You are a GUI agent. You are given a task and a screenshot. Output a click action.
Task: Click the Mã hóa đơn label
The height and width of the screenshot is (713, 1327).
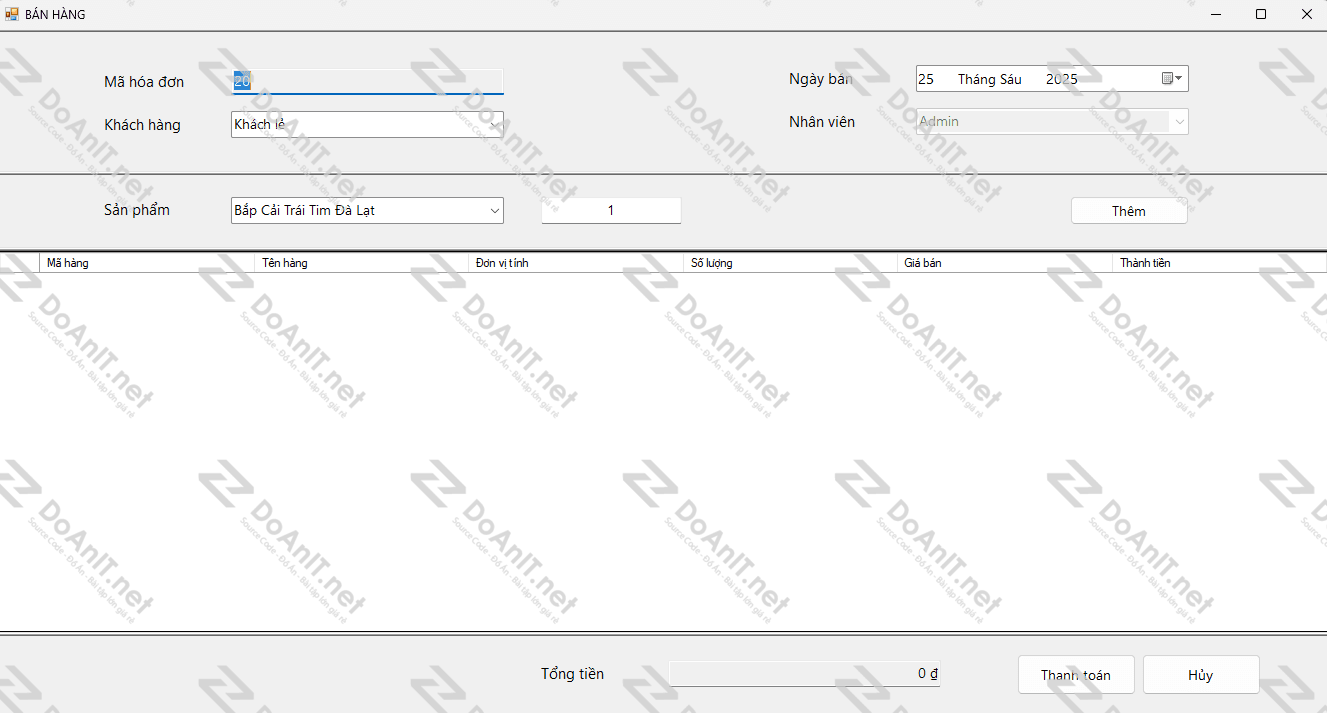pos(144,82)
